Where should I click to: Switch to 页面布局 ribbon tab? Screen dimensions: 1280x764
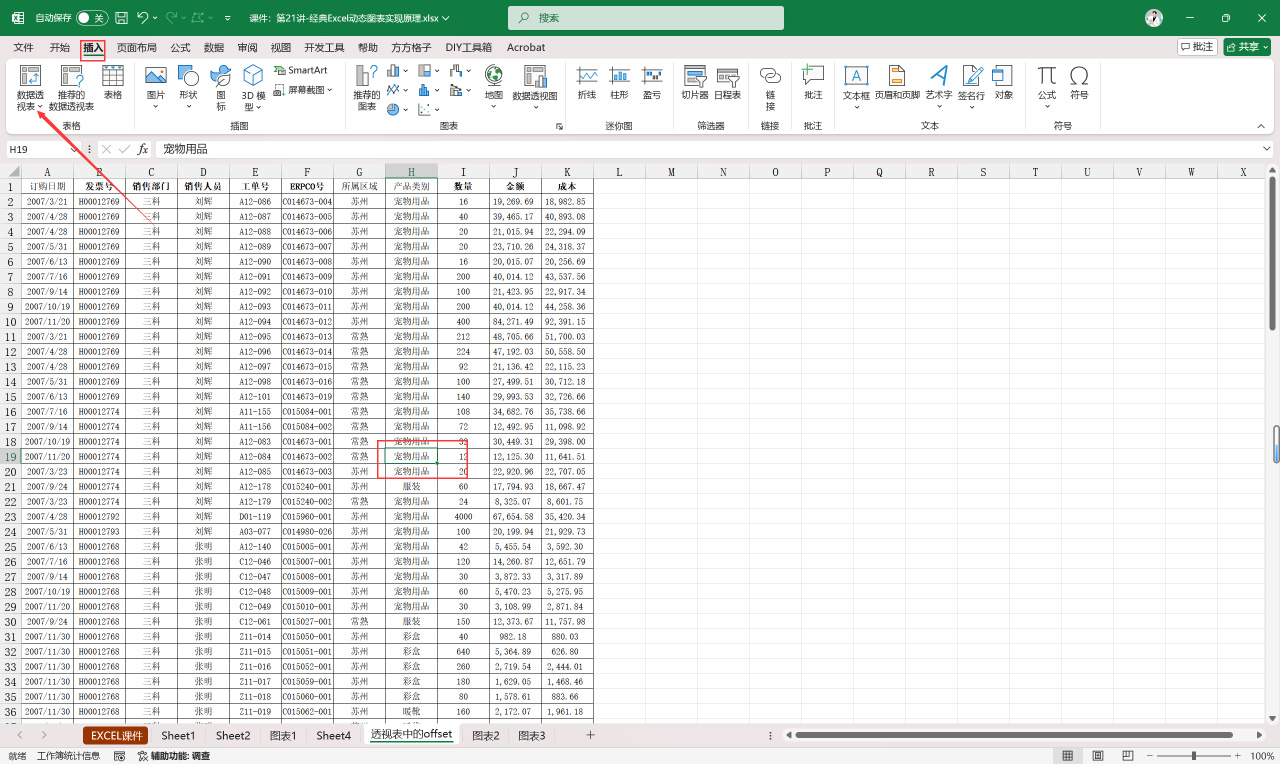[x=137, y=47]
